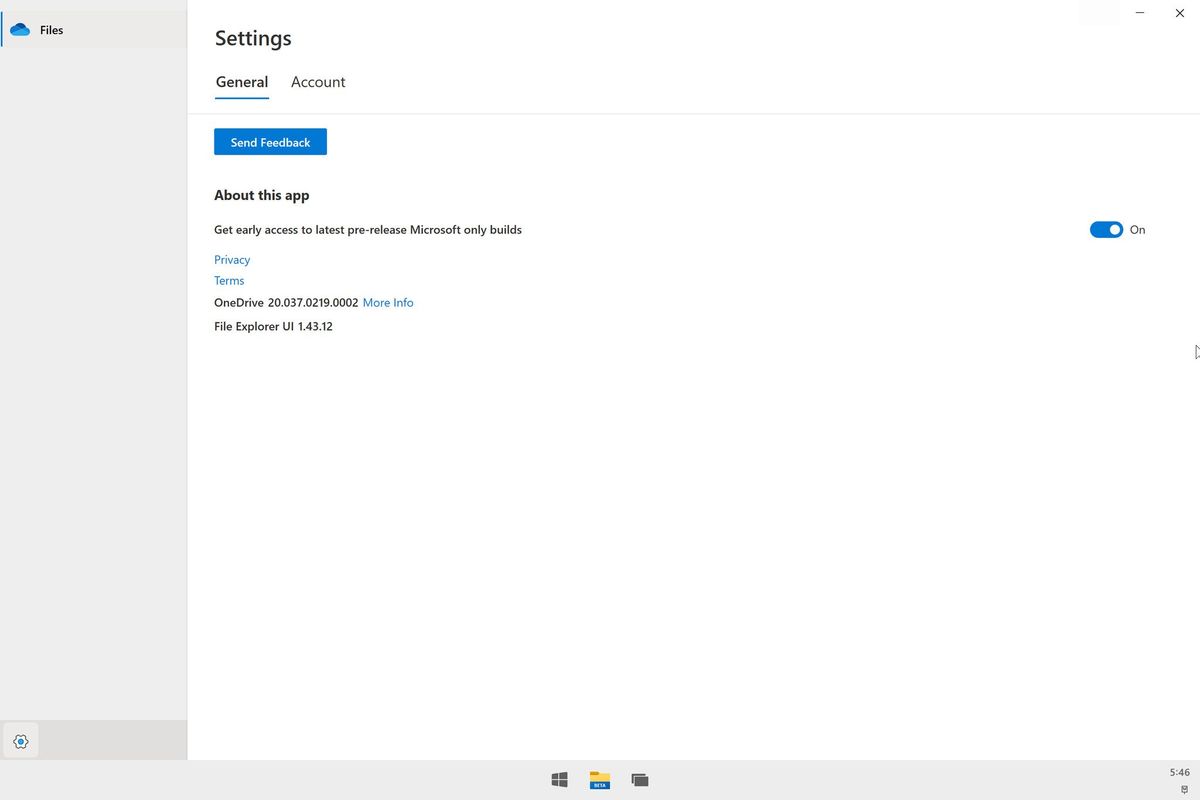Open Task View from the taskbar

pyautogui.click(x=639, y=779)
